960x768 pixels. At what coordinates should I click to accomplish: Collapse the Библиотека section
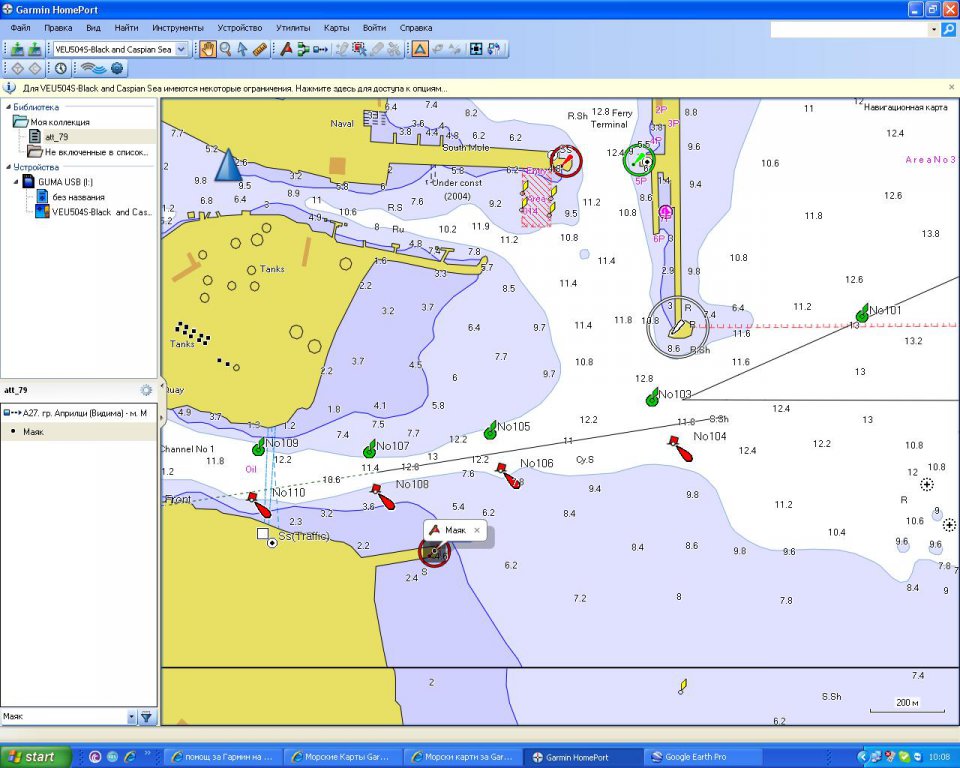point(8,107)
